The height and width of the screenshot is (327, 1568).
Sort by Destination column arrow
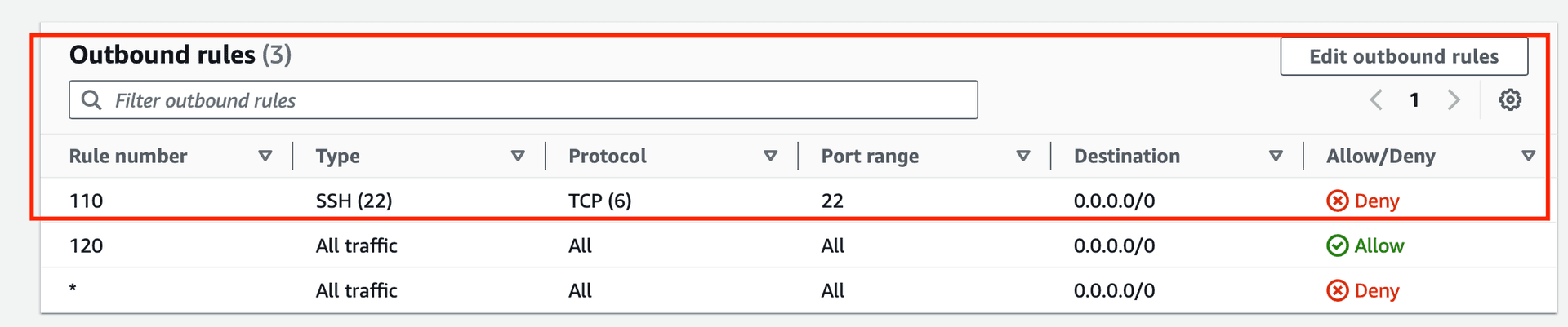1276,156
